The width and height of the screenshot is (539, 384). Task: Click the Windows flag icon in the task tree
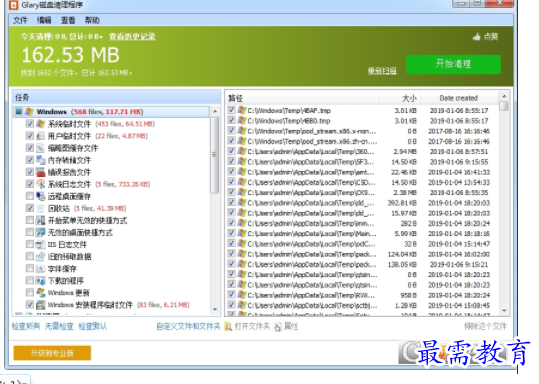pos(29,112)
